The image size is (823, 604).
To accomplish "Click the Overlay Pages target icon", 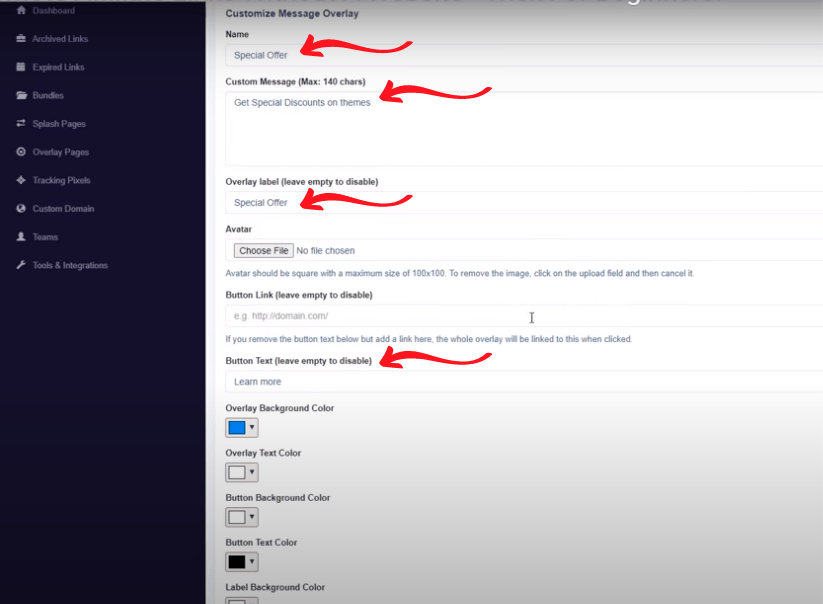I will (21, 152).
